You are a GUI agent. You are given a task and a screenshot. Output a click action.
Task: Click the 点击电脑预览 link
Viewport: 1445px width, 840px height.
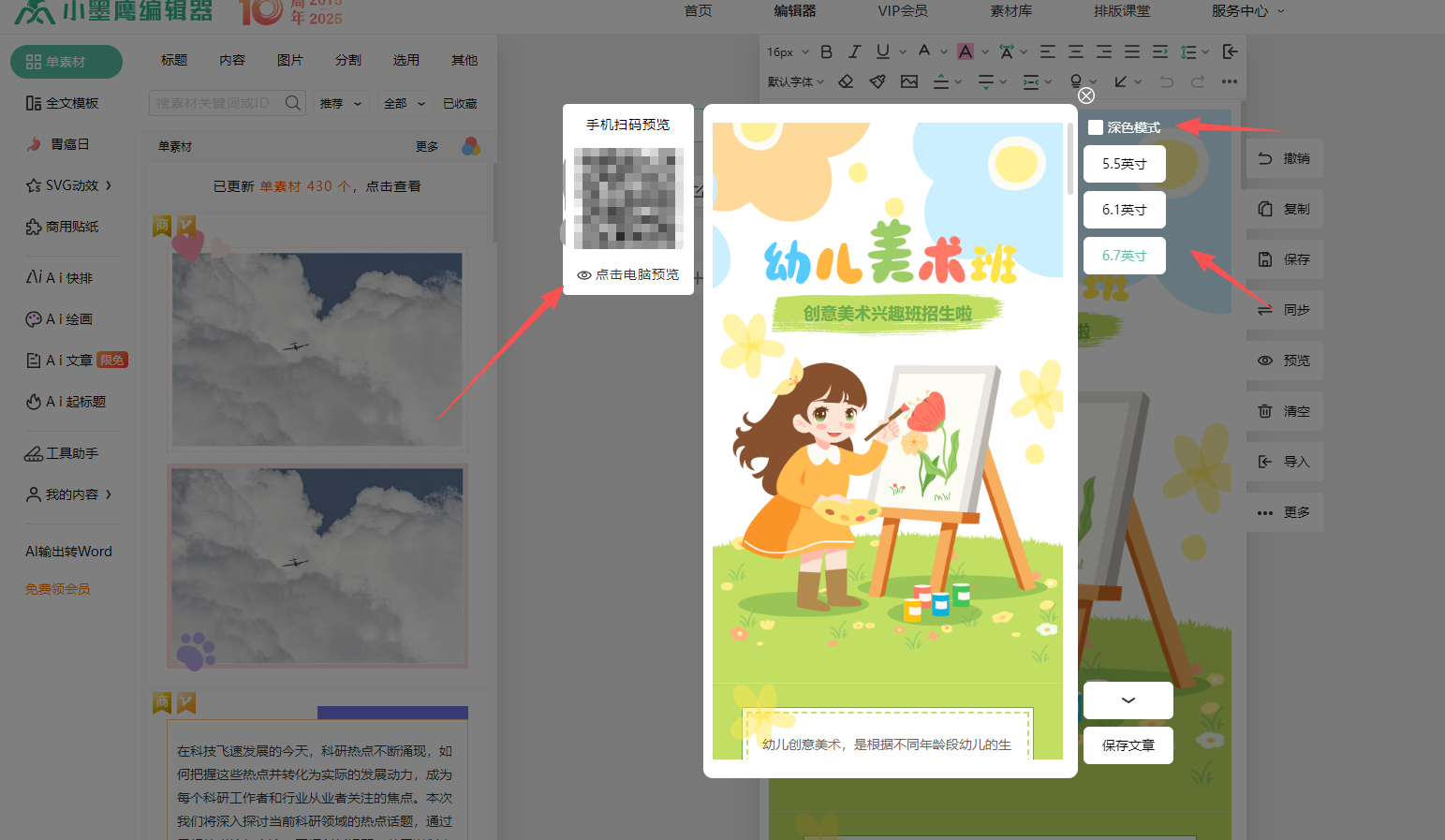coord(628,275)
